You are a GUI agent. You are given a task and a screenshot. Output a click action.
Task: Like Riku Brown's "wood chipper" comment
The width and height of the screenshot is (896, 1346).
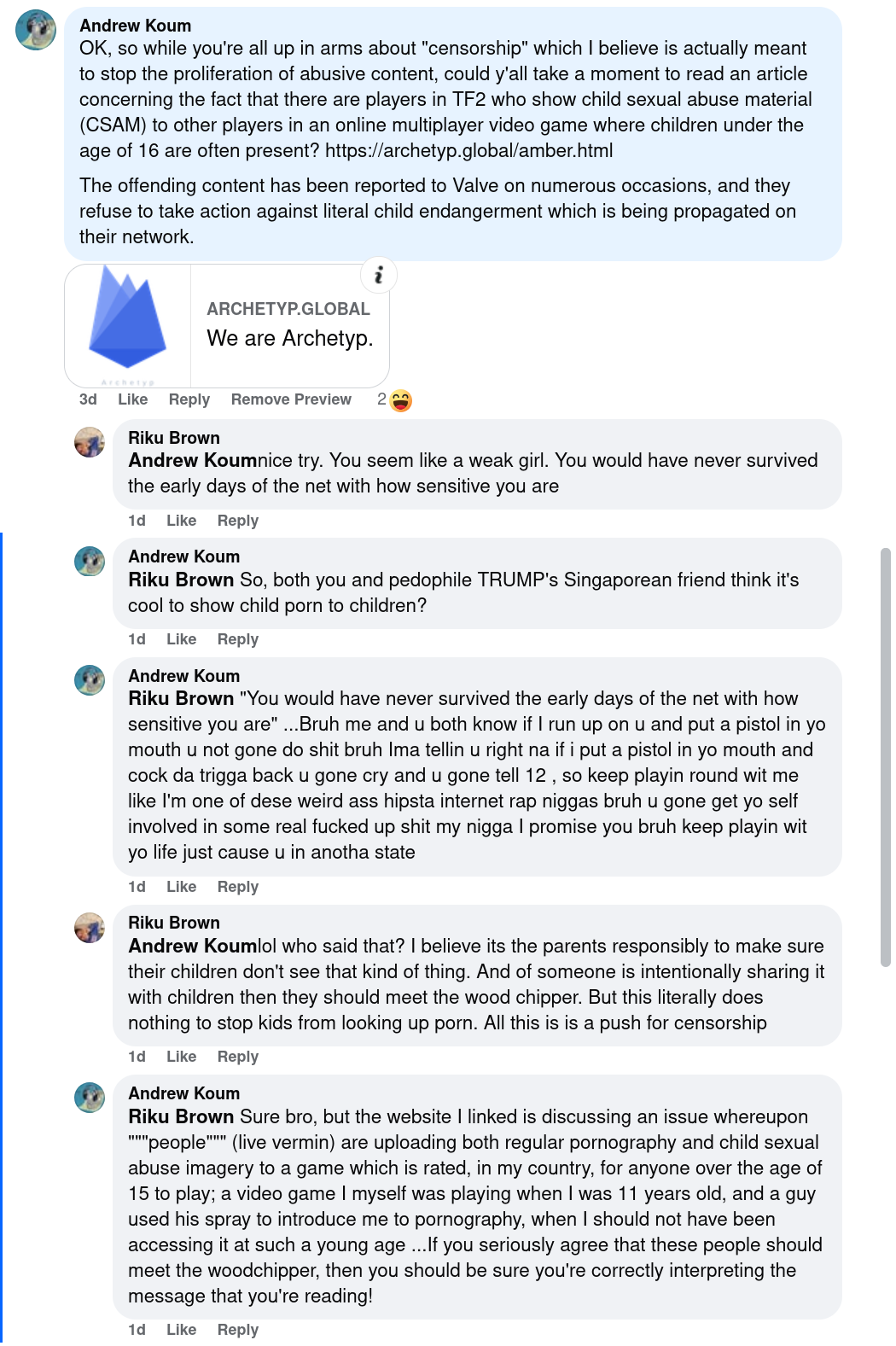[181, 1057]
